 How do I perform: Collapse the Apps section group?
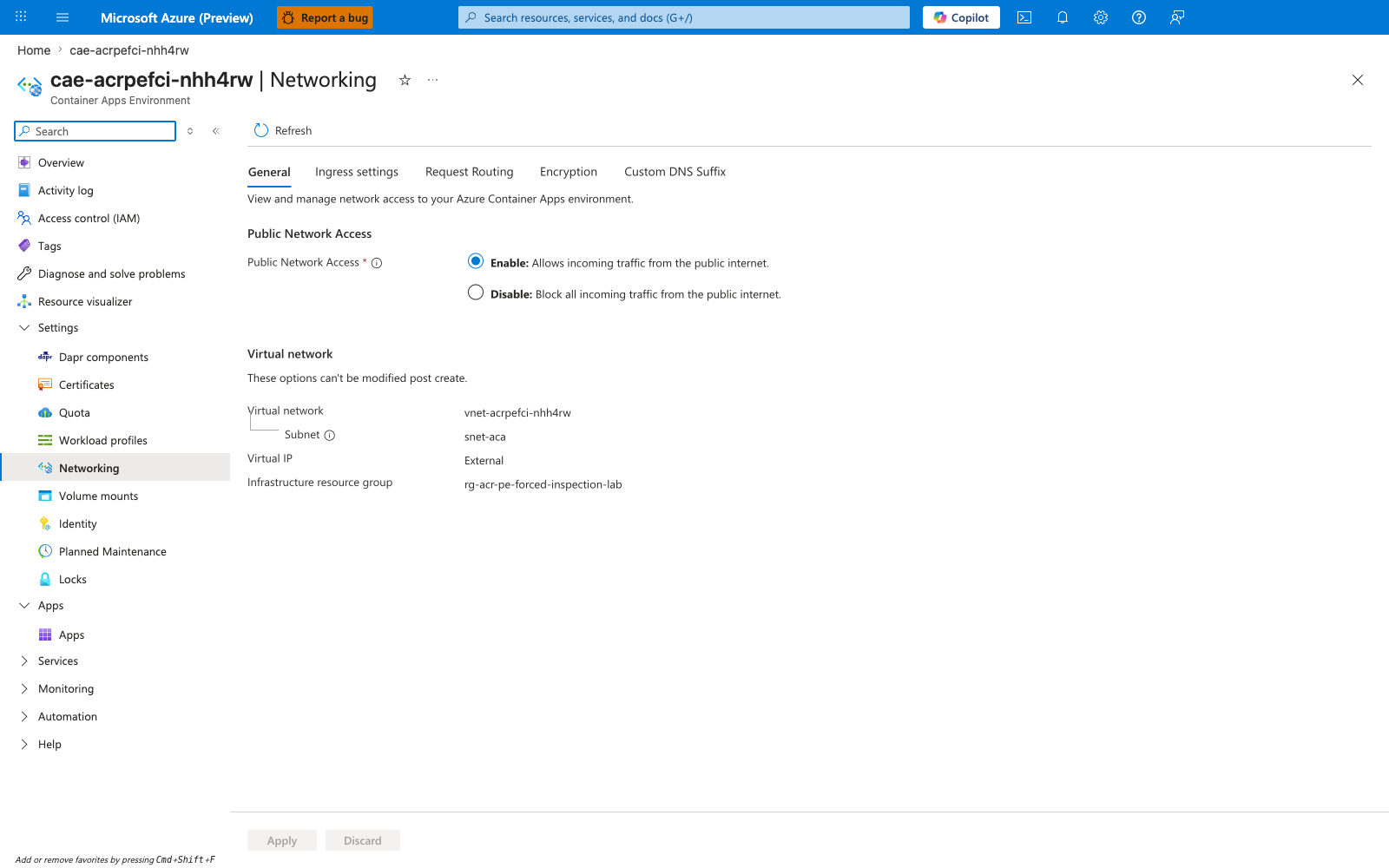(x=24, y=605)
